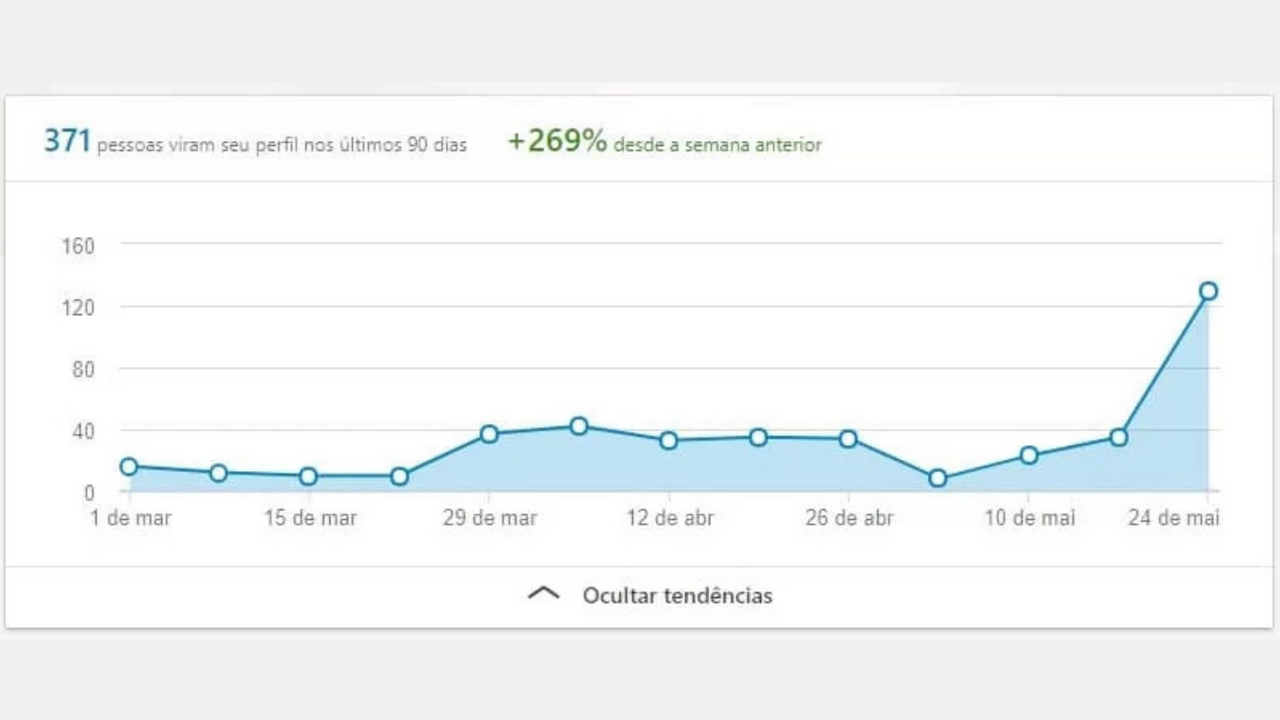This screenshot has width=1280, height=720.
Task: Click the +269% weekly increase figure
Action: (557, 142)
